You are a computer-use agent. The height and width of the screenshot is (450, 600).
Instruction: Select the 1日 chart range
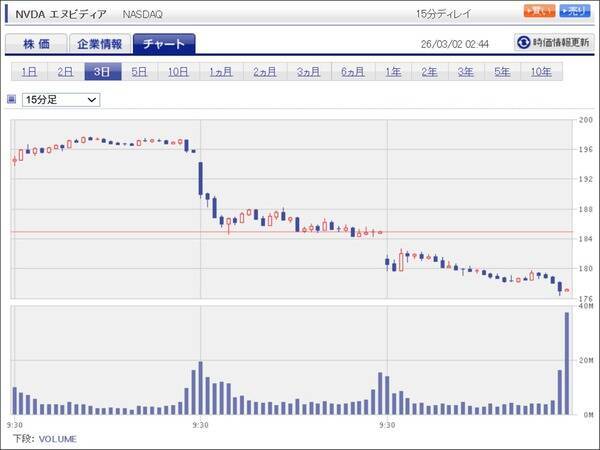(29, 72)
